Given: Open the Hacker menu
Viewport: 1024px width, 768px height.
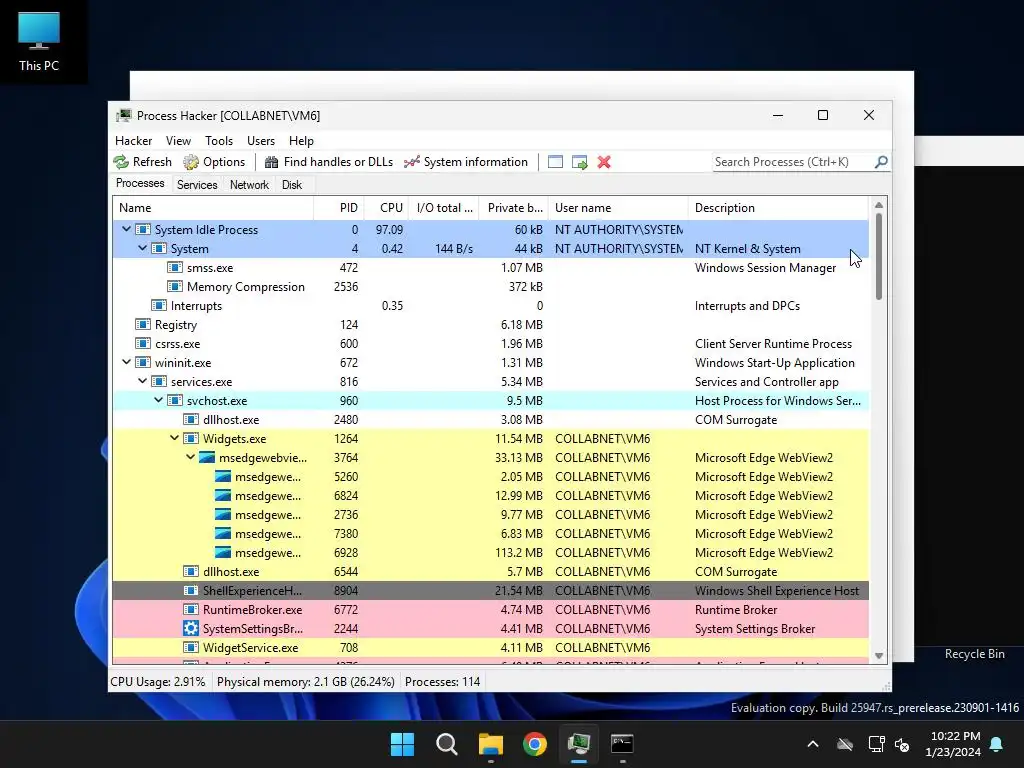Looking at the screenshot, I should pos(133,141).
